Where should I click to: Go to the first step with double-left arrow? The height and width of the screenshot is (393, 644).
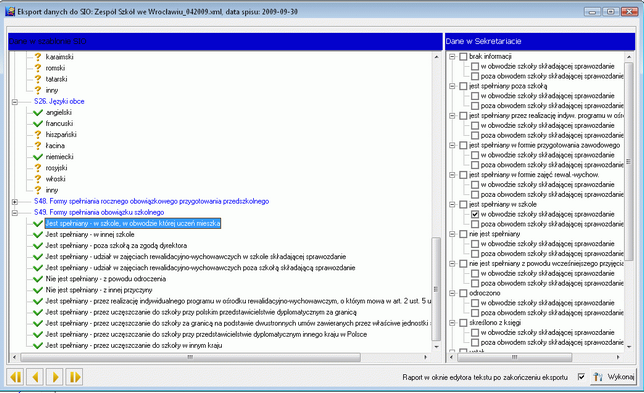coord(16,377)
